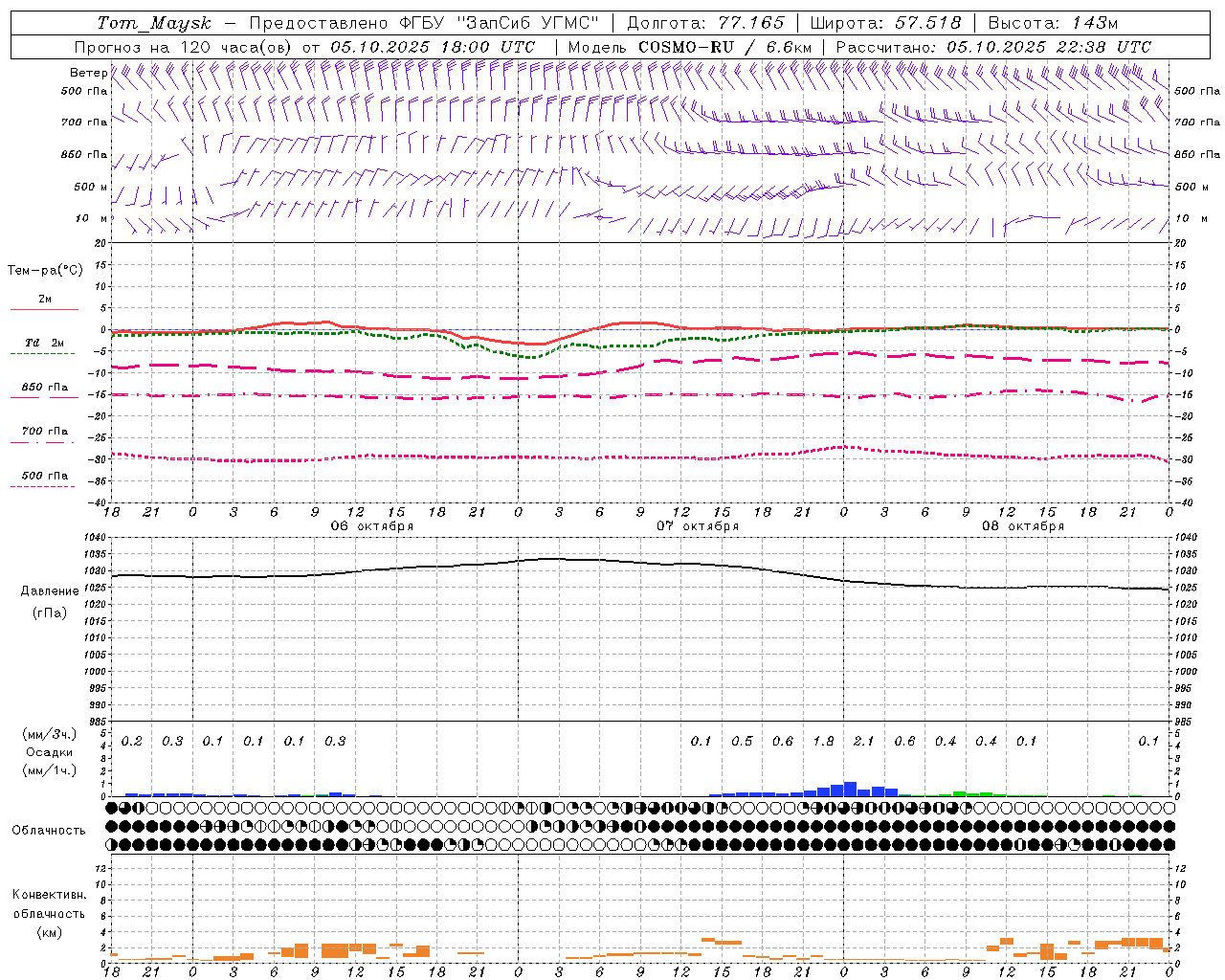Click the Модель COSMO-RU / 6.6км label
1225x980 pixels.
[x=690, y=47]
